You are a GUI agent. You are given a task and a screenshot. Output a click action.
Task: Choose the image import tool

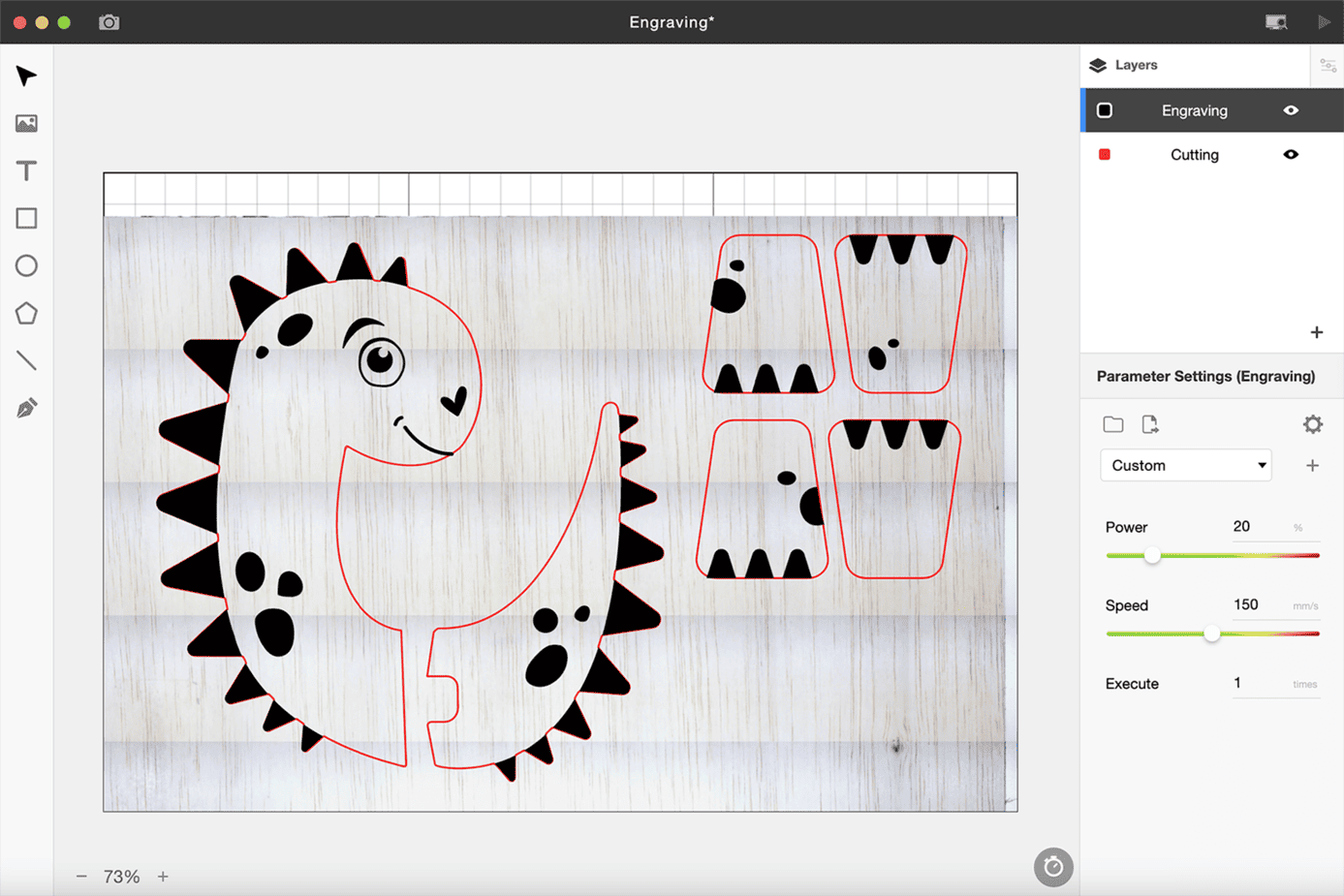coord(26,124)
